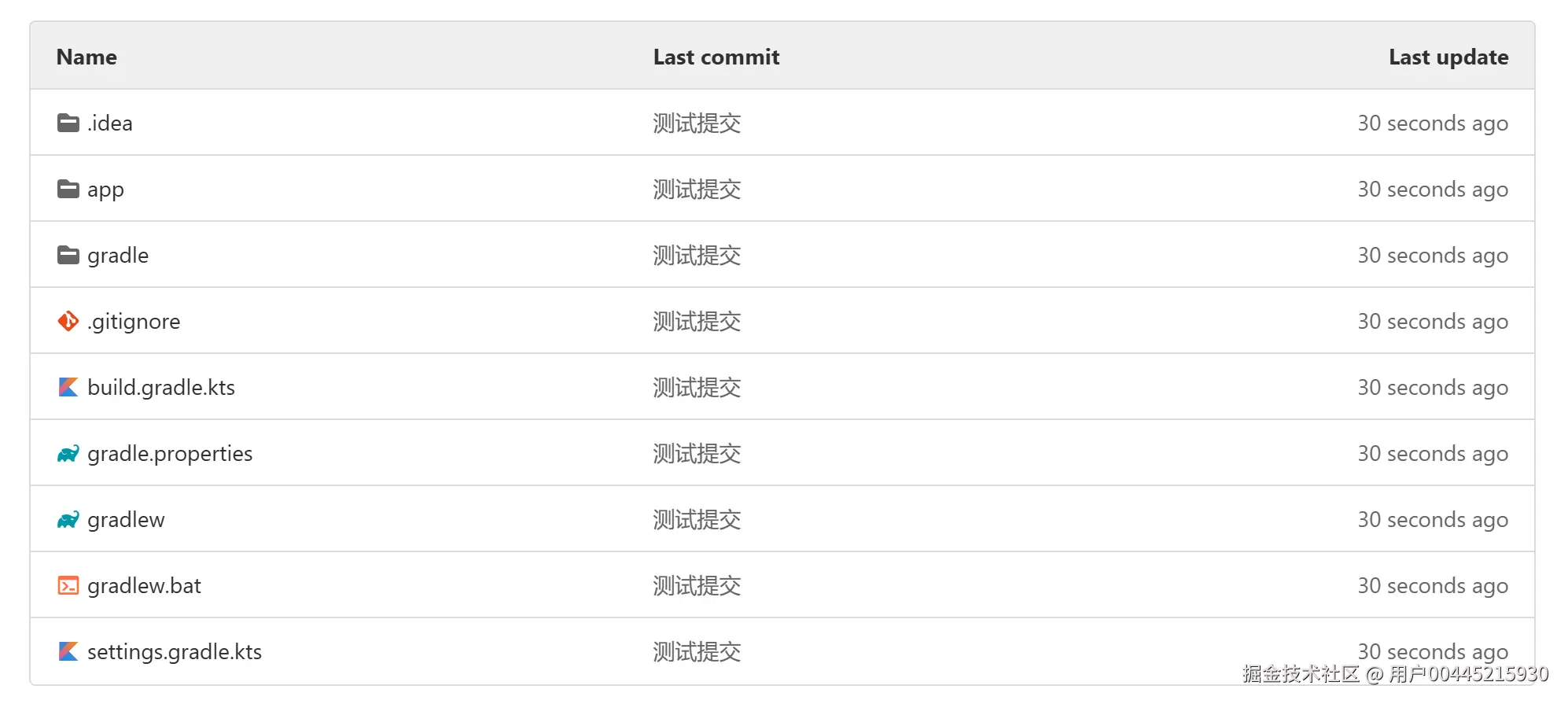Open the .gitignore file
1568x704 pixels.
(x=134, y=322)
